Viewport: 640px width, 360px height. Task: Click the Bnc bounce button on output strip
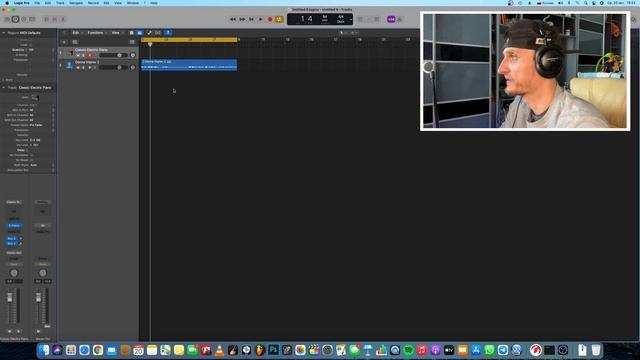click(x=47, y=327)
